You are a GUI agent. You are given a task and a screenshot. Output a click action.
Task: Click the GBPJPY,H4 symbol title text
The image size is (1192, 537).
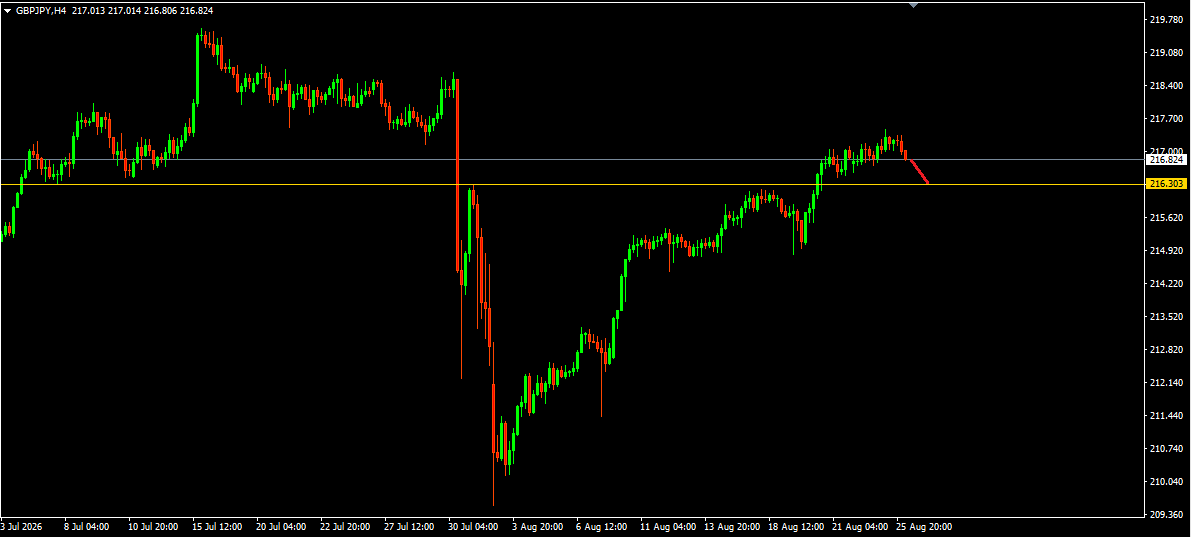coord(41,11)
